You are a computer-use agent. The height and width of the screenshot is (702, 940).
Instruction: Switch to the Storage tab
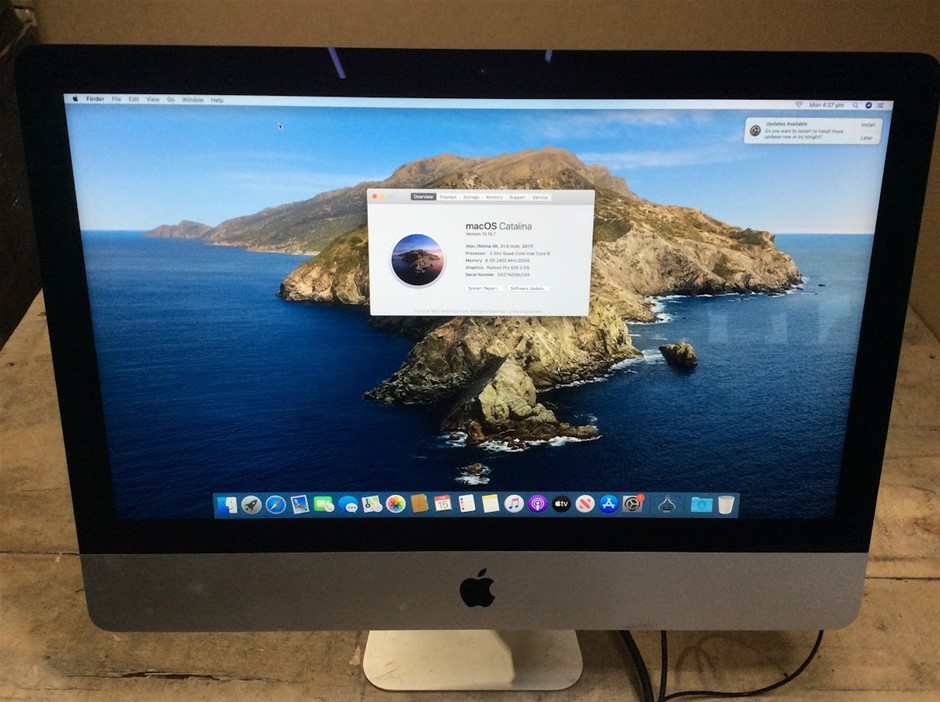[471, 197]
